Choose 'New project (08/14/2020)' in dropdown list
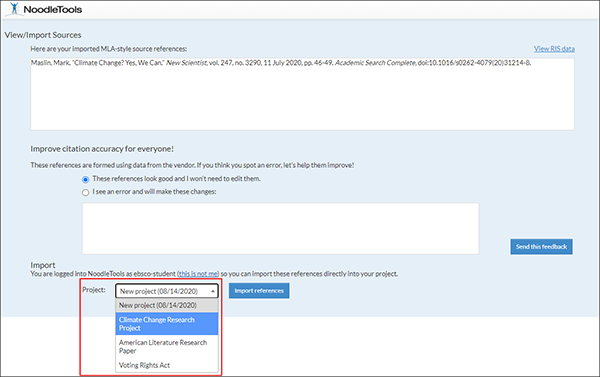The image size is (600, 377). [x=167, y=305]
